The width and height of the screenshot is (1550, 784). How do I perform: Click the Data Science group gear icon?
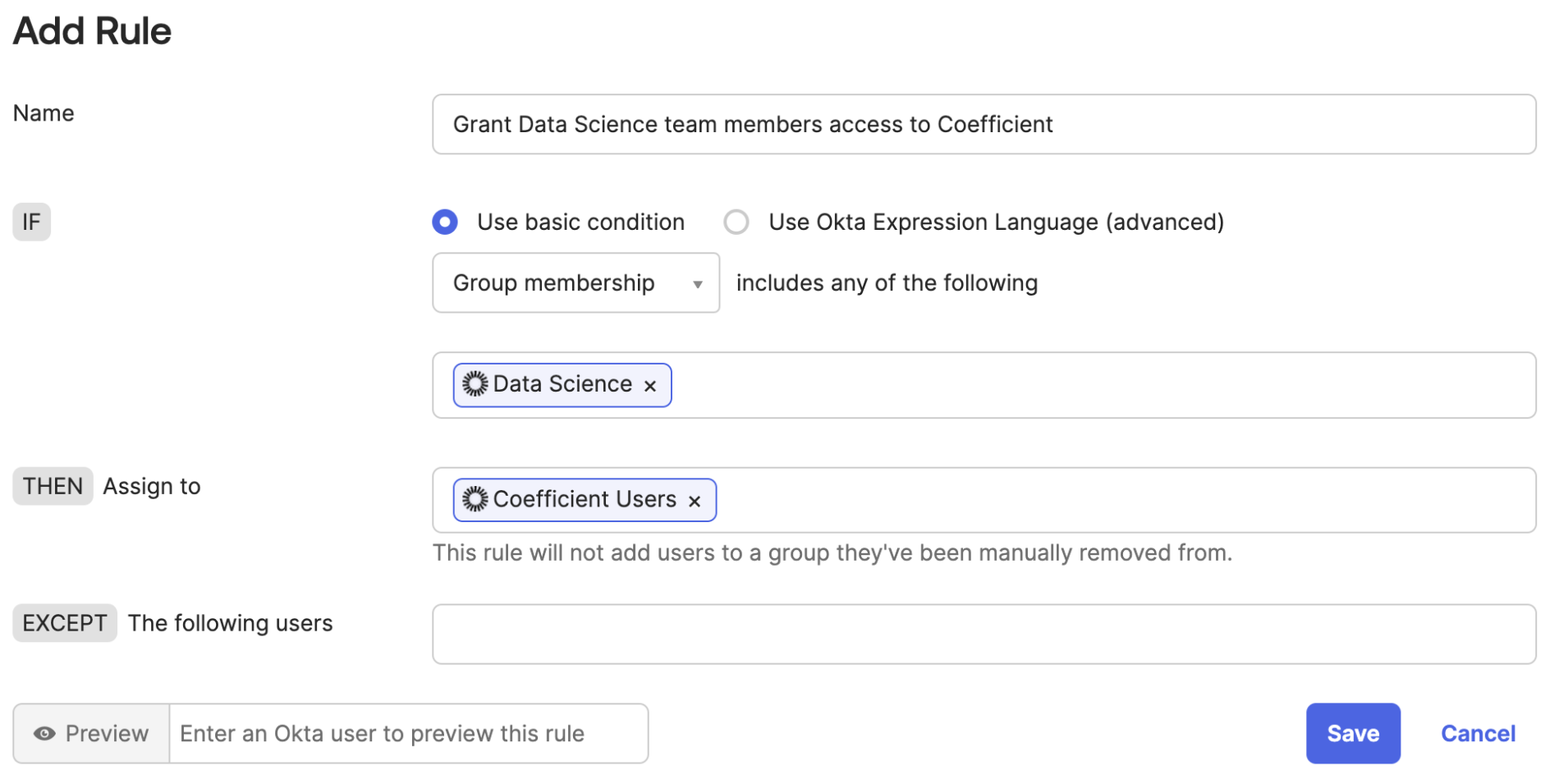(475, 384)
